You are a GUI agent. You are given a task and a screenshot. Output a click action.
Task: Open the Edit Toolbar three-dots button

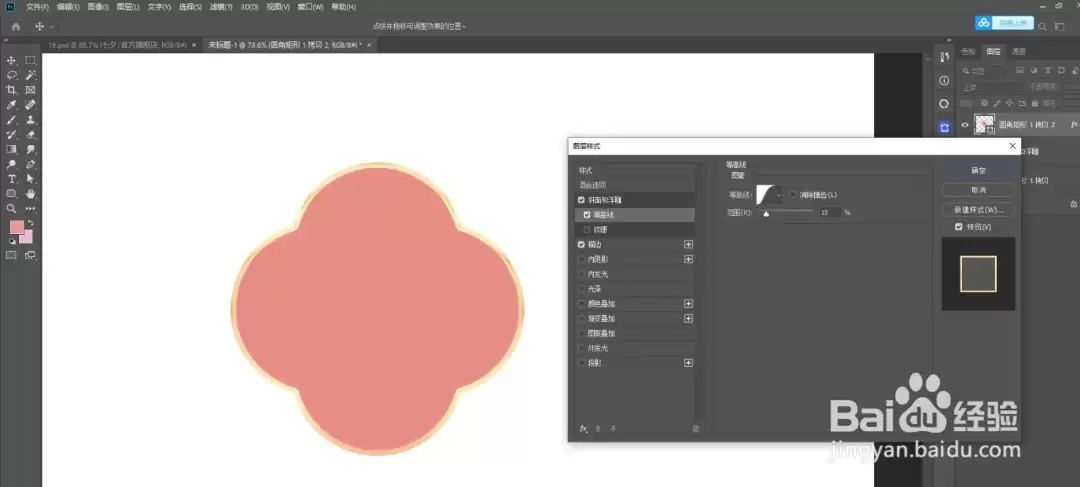tap(31, 209)
